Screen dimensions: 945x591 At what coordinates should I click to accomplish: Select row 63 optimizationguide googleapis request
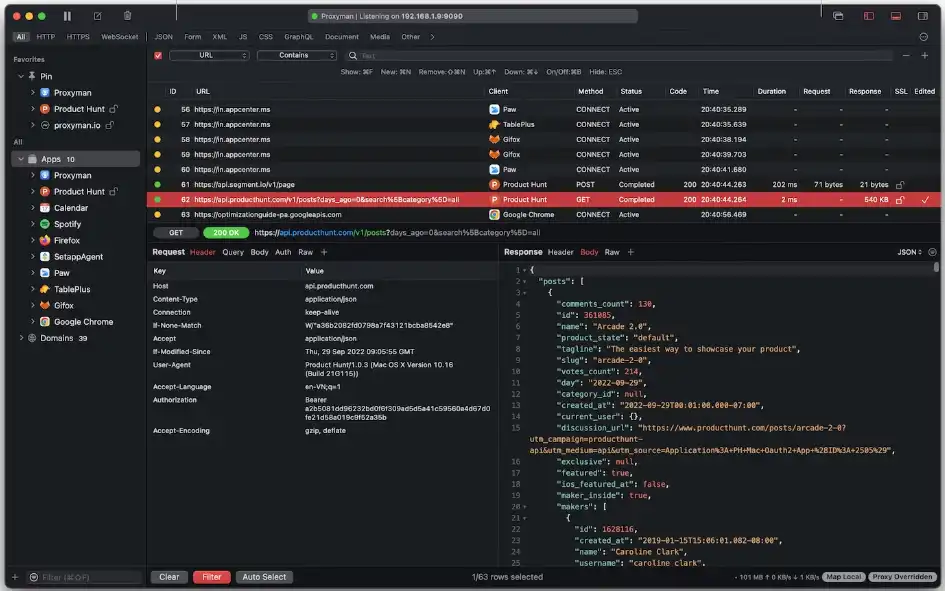click(x=543, y=214)
